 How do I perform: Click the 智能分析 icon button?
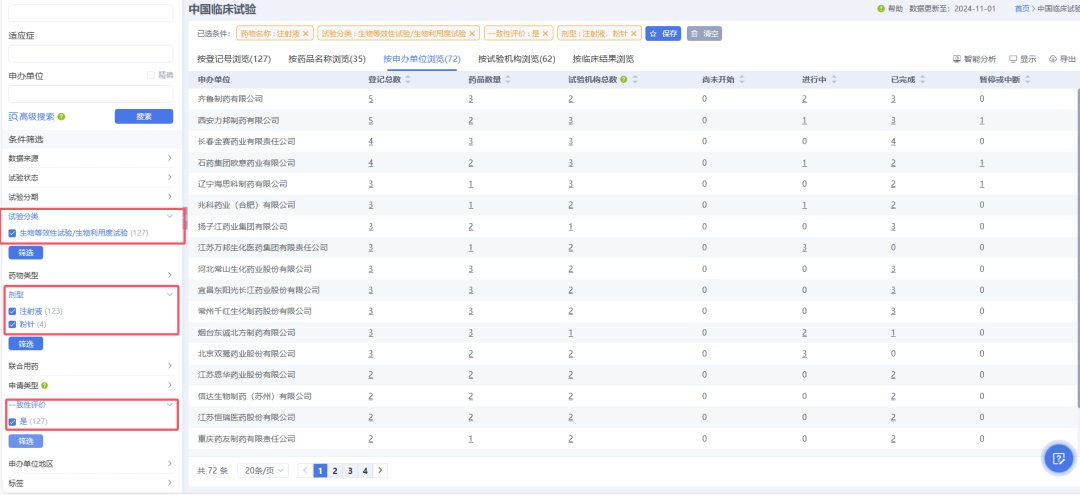[x=957, y=59]
